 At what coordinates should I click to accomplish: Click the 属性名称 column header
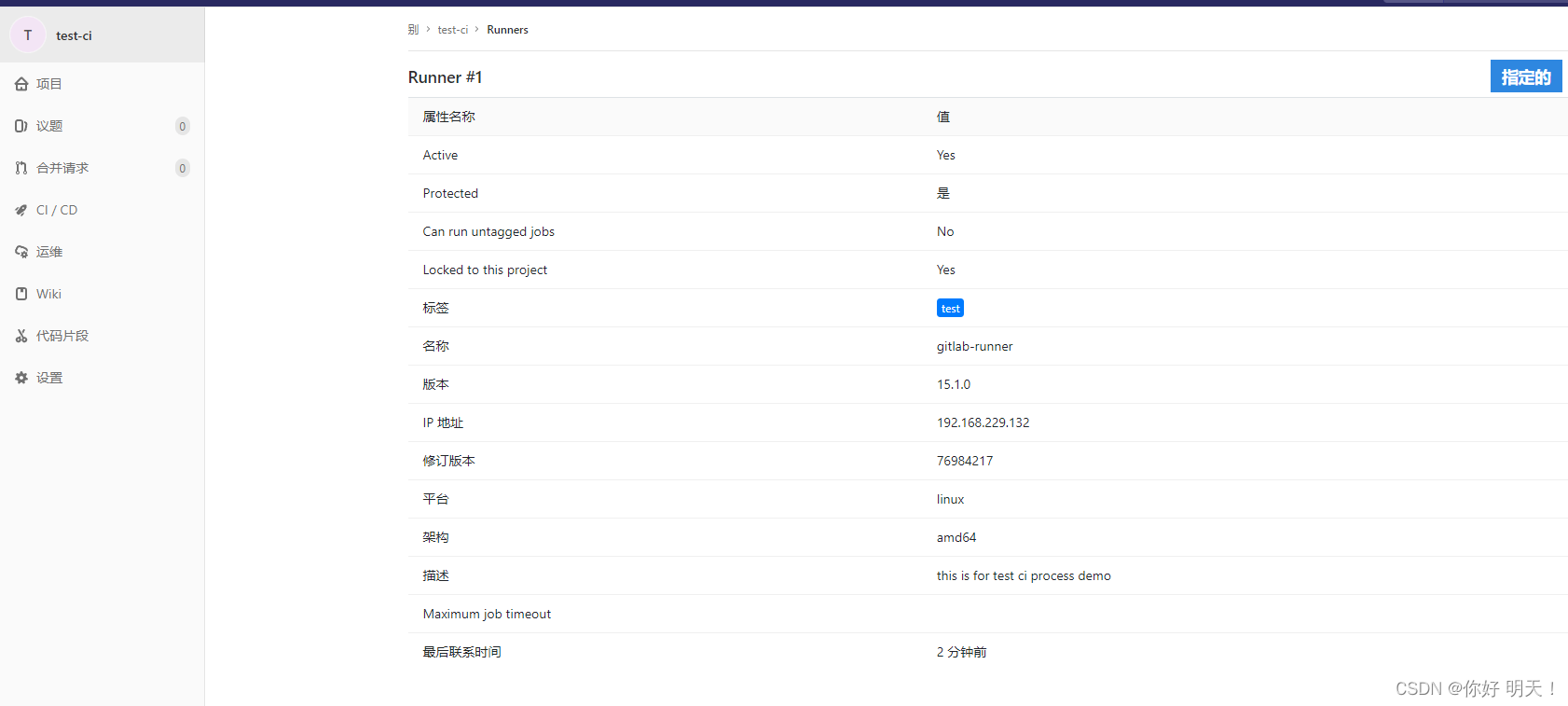click(x=448, y=117)
